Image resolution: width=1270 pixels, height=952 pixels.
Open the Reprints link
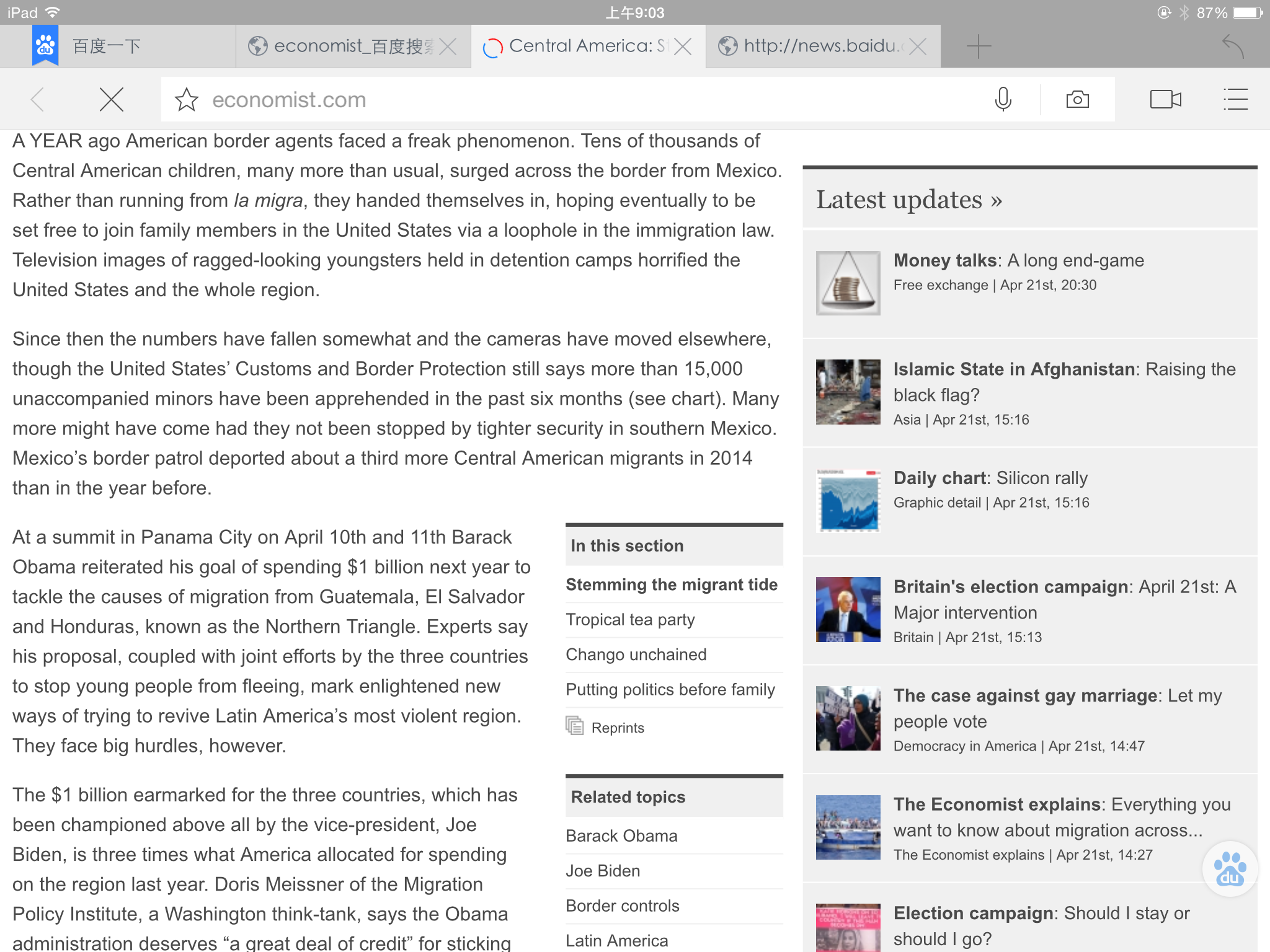pos(617,728)
